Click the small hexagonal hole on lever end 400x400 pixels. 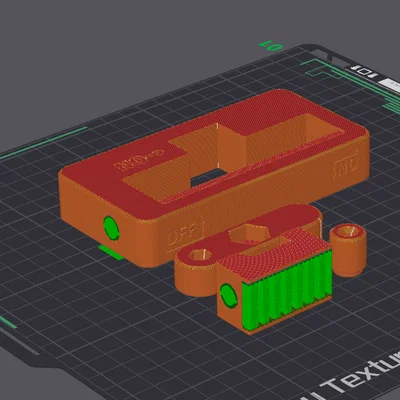200,255
